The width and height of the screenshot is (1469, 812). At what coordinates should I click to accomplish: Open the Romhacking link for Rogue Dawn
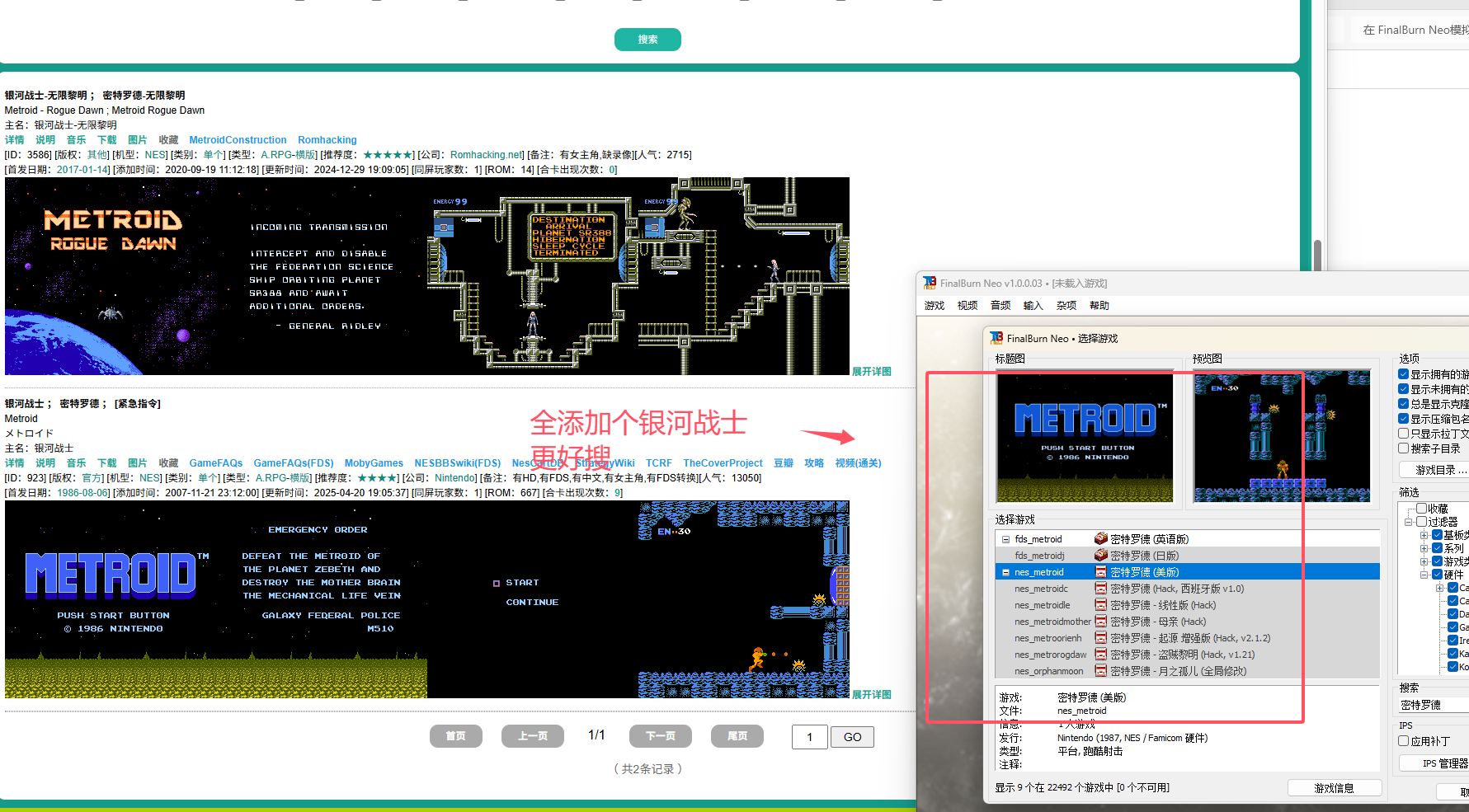(x=327, y=140)
